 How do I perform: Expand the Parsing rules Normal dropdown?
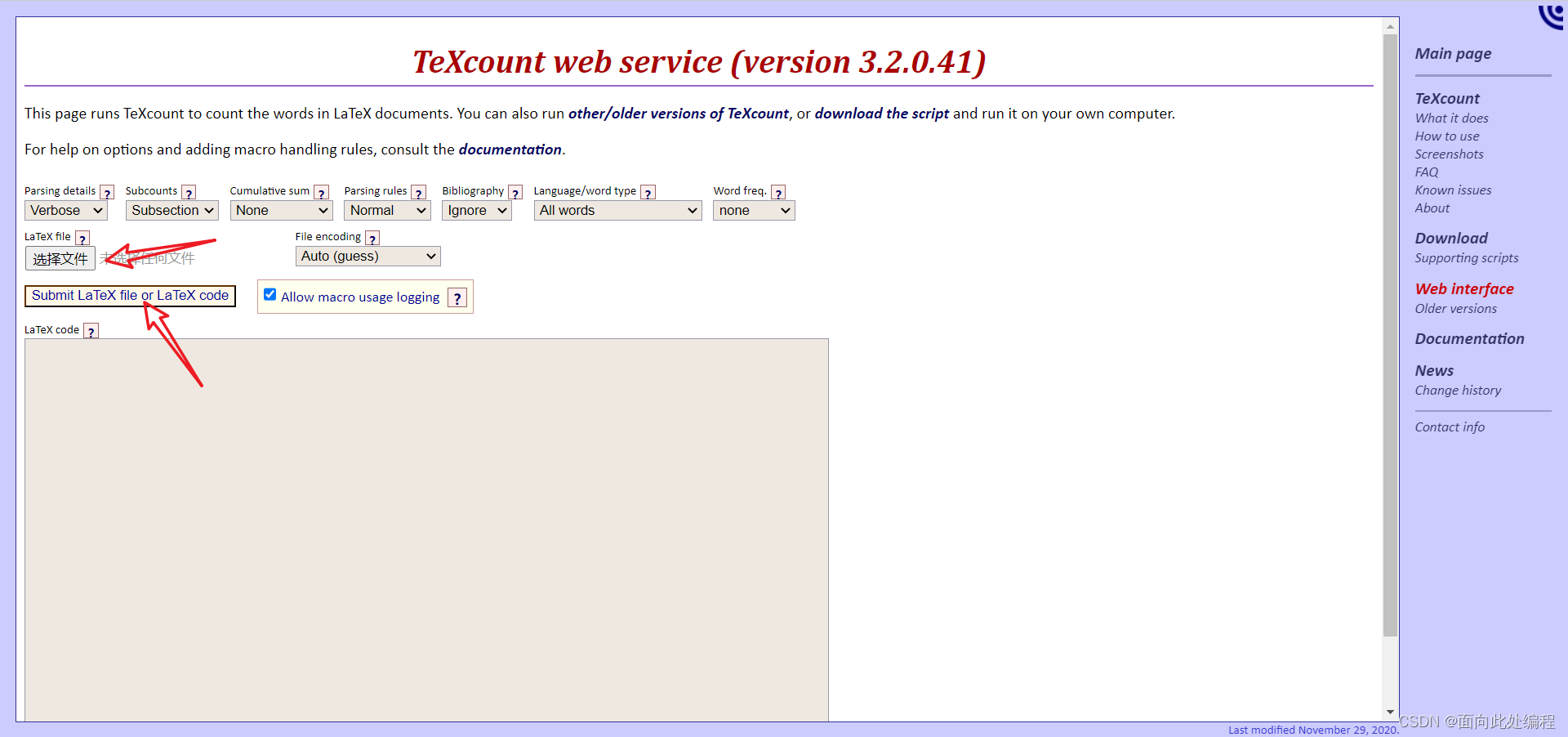[387, 211]
